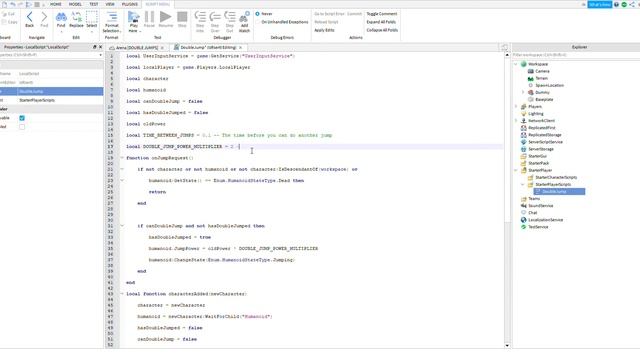The image size is (640, 360).
Task: Collapse the characterAdded function fold at line 43
Action: coord(122,294)
